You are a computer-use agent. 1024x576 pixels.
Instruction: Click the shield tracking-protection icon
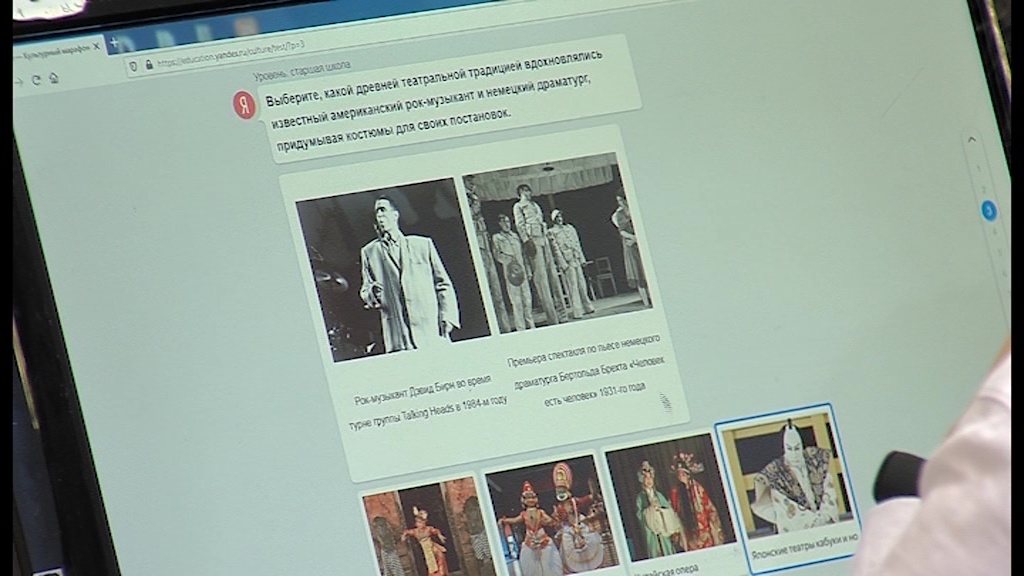133,67
